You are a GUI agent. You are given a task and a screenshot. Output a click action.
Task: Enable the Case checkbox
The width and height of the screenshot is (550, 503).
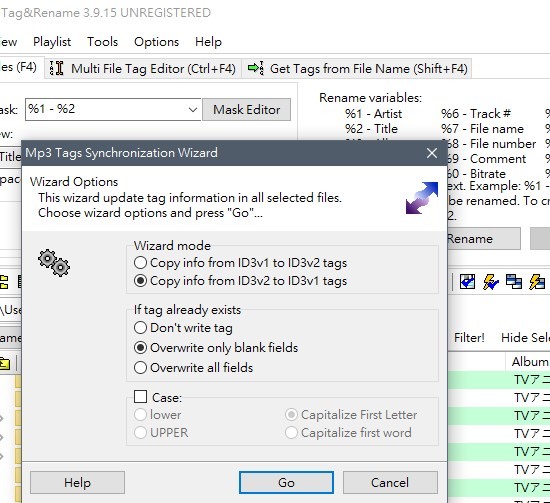pos(141,397)
